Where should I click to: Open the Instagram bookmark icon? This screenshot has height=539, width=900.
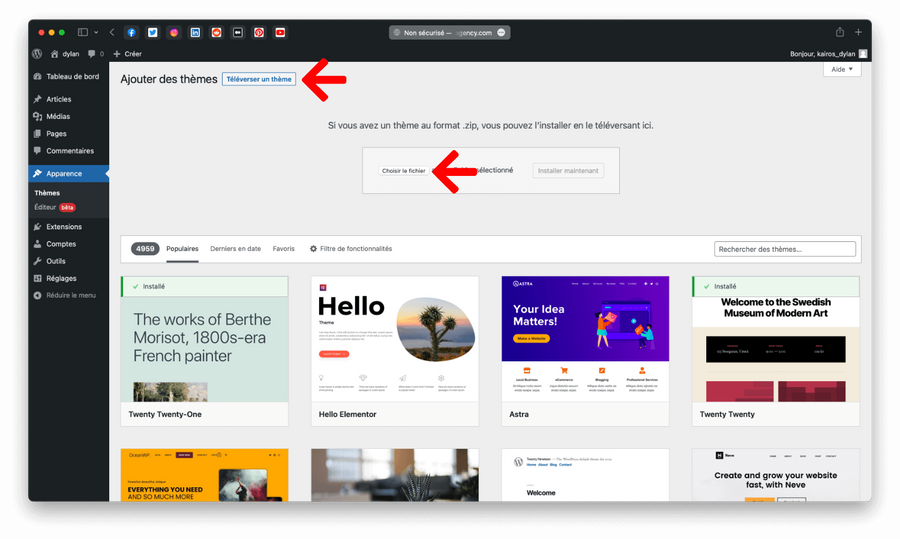(x=174, y=33)
